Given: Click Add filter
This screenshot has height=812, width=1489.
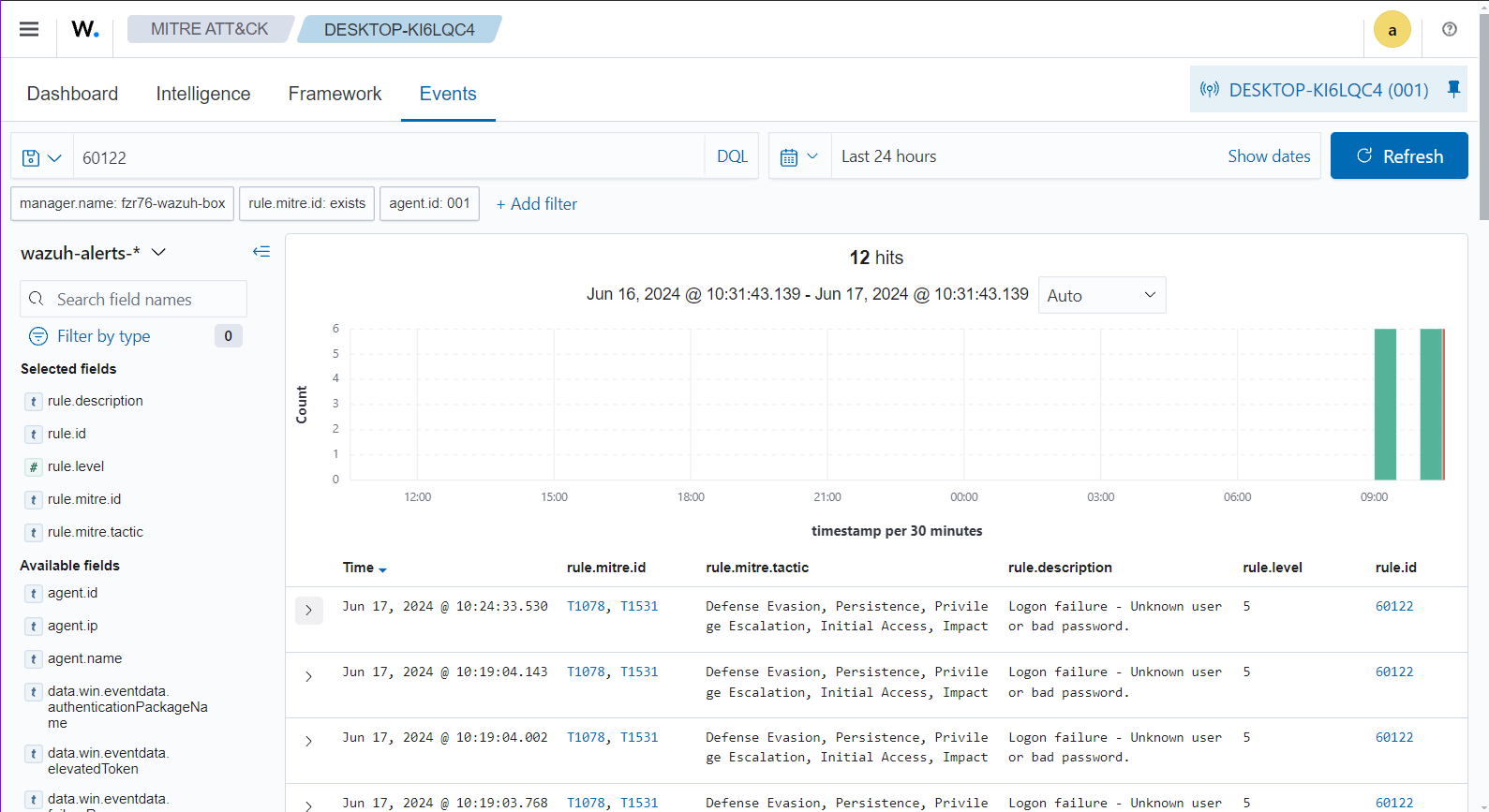Looking at the screenshot, I should pos(537,204).
